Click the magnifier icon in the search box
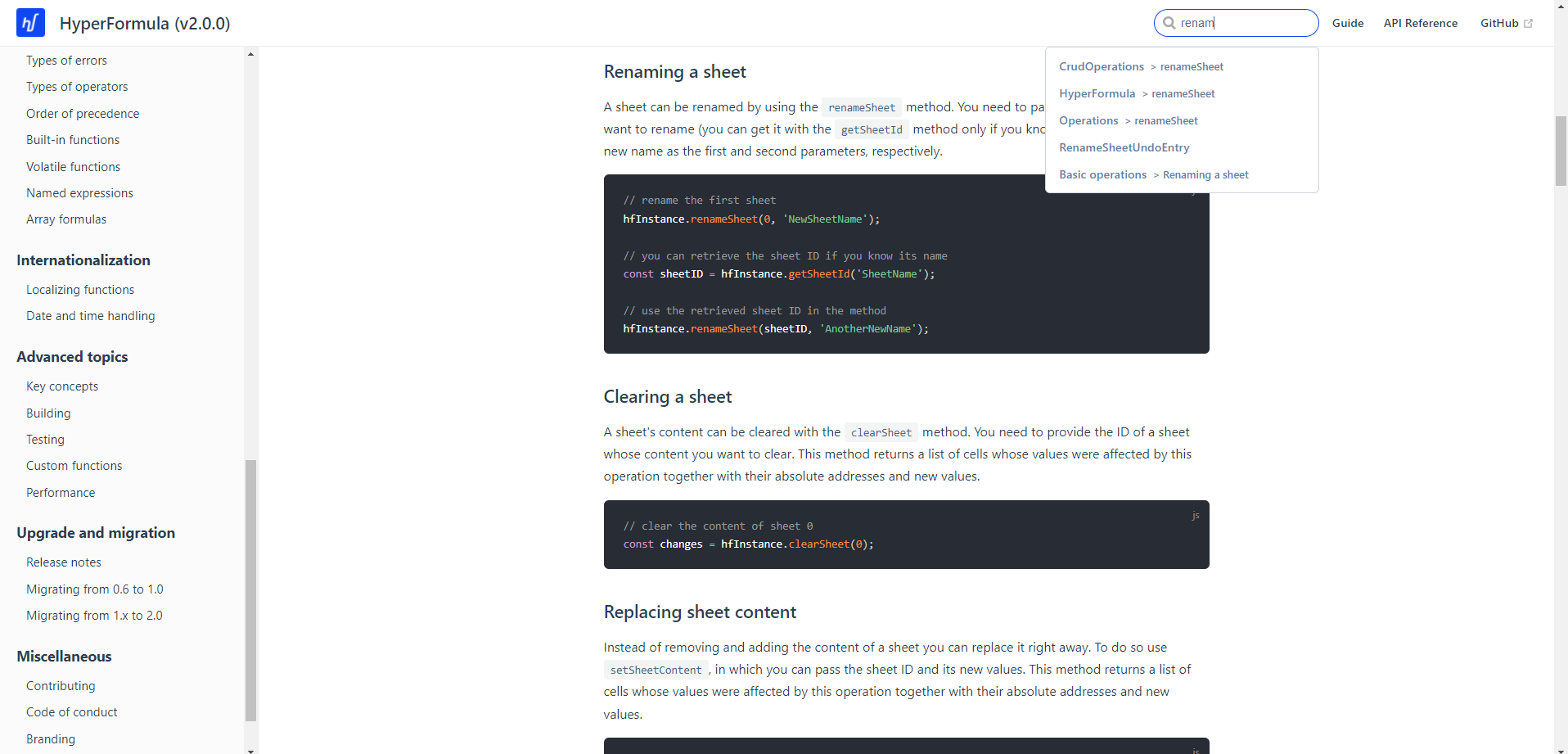Image resolution: width=1568 pixels, height=754 pixels. pyautogui.click(x=1169, y=23)
